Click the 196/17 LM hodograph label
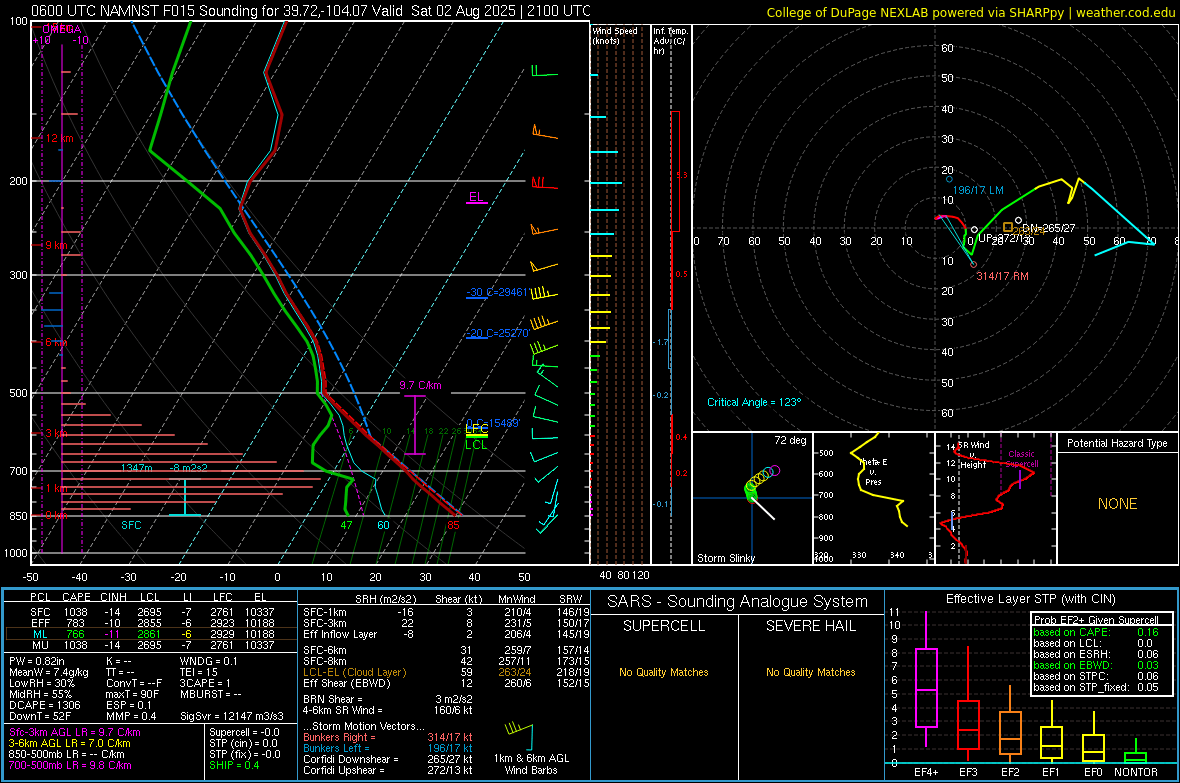The height and width of the screenshot is (783, 1180). point(978,190)
